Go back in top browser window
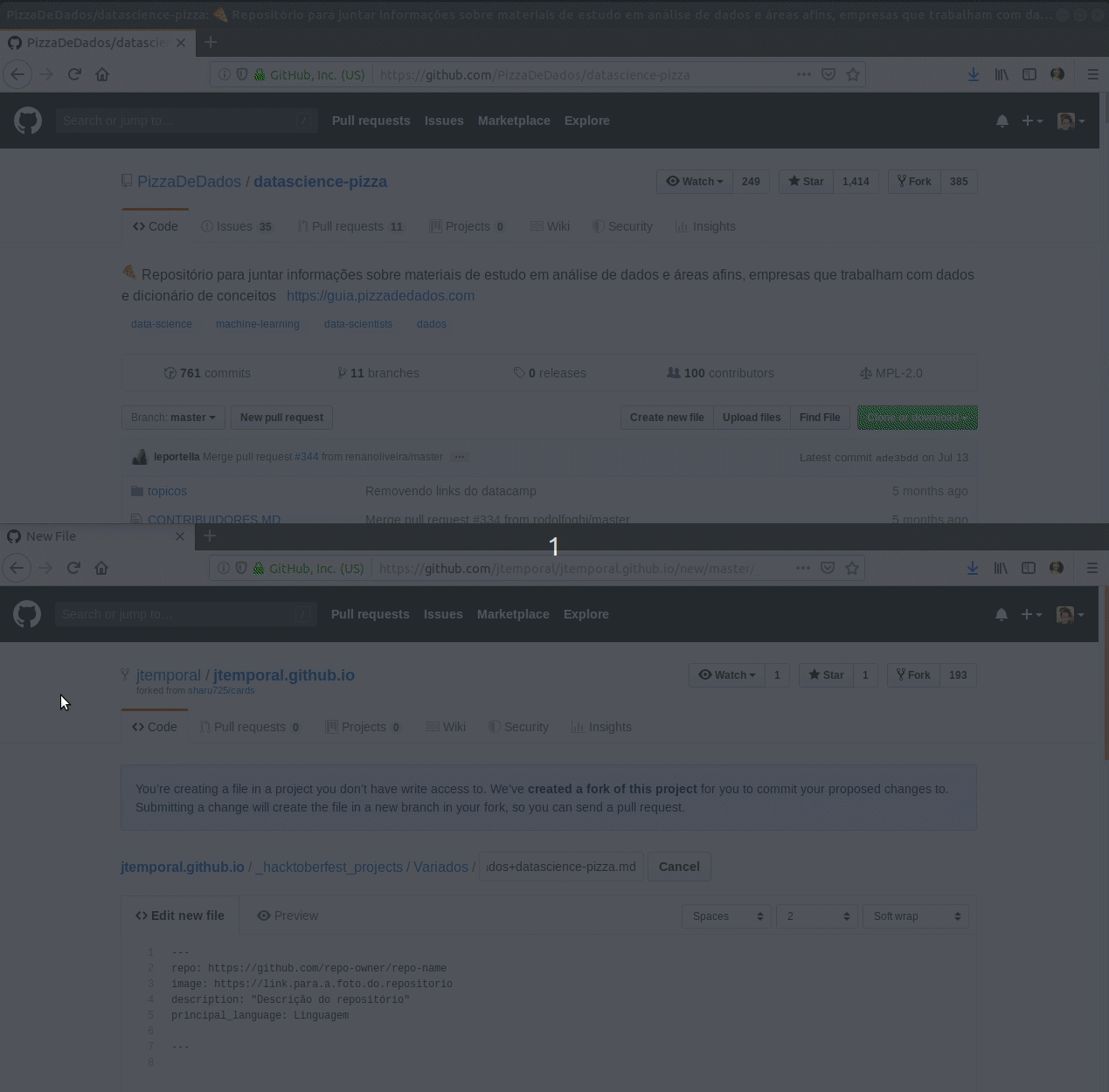1109x1092 pixels. [x=17, y=74]
